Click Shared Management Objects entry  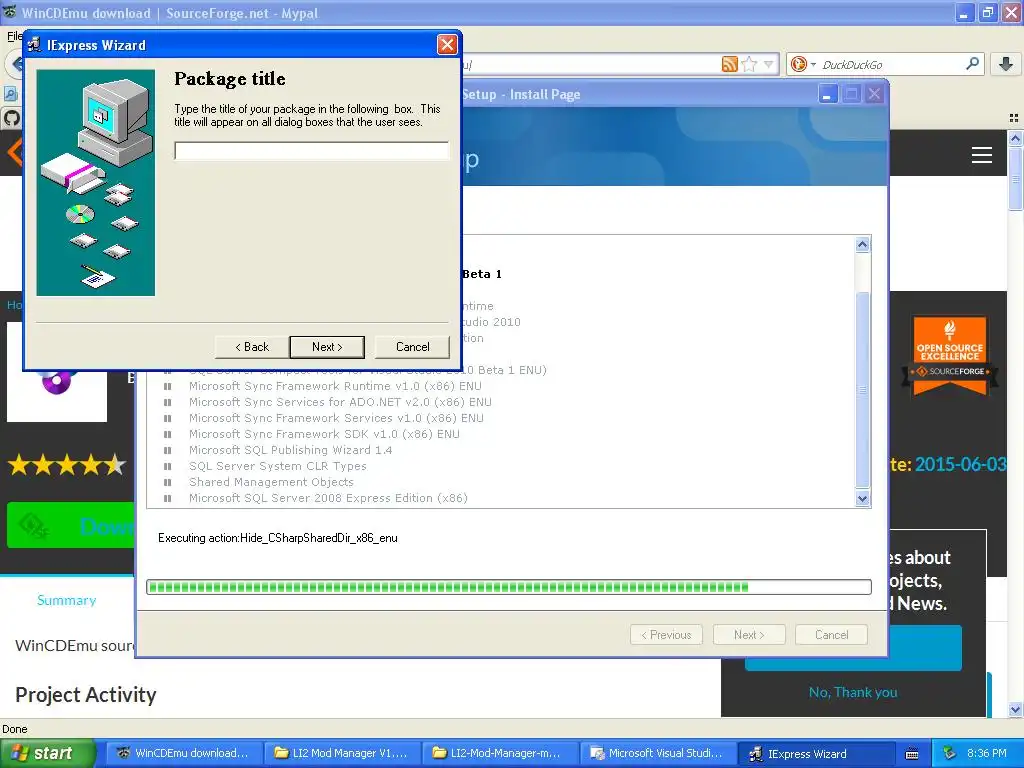(x=271, y=482)
